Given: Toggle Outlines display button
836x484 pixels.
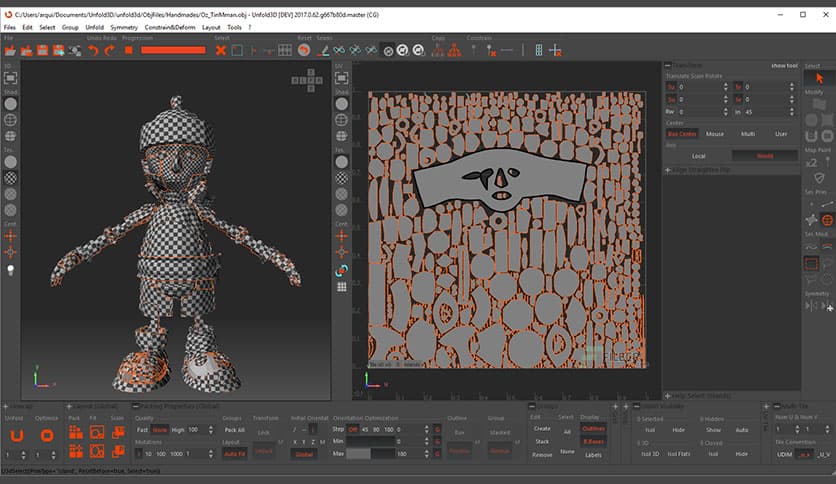Looking at the screenshot, I should coord(593,429).
